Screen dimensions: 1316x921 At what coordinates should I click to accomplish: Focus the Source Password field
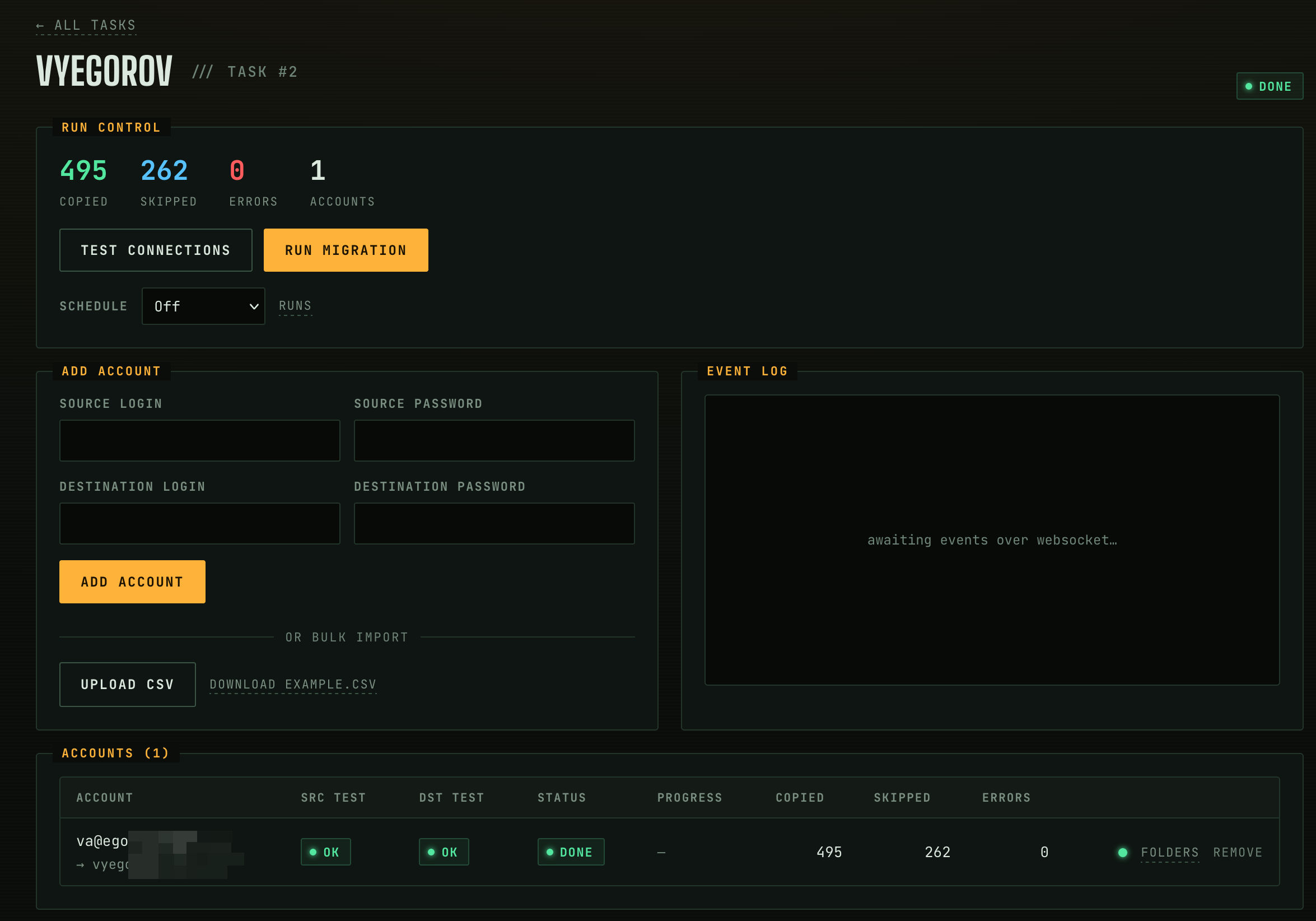494,440
